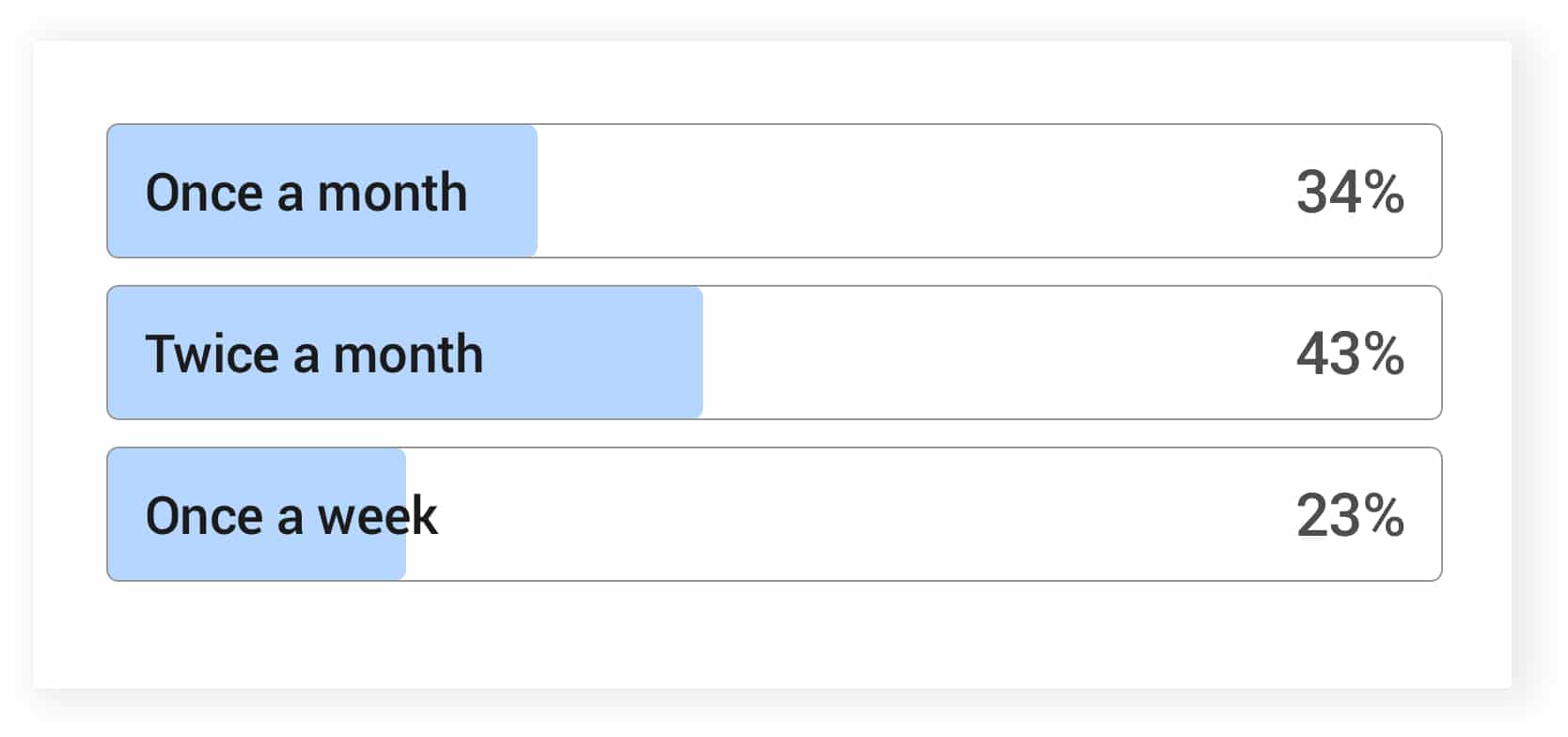Click the 43% result percentage
Viewport: 1568px width, 737px height.
click(1349, 353)
